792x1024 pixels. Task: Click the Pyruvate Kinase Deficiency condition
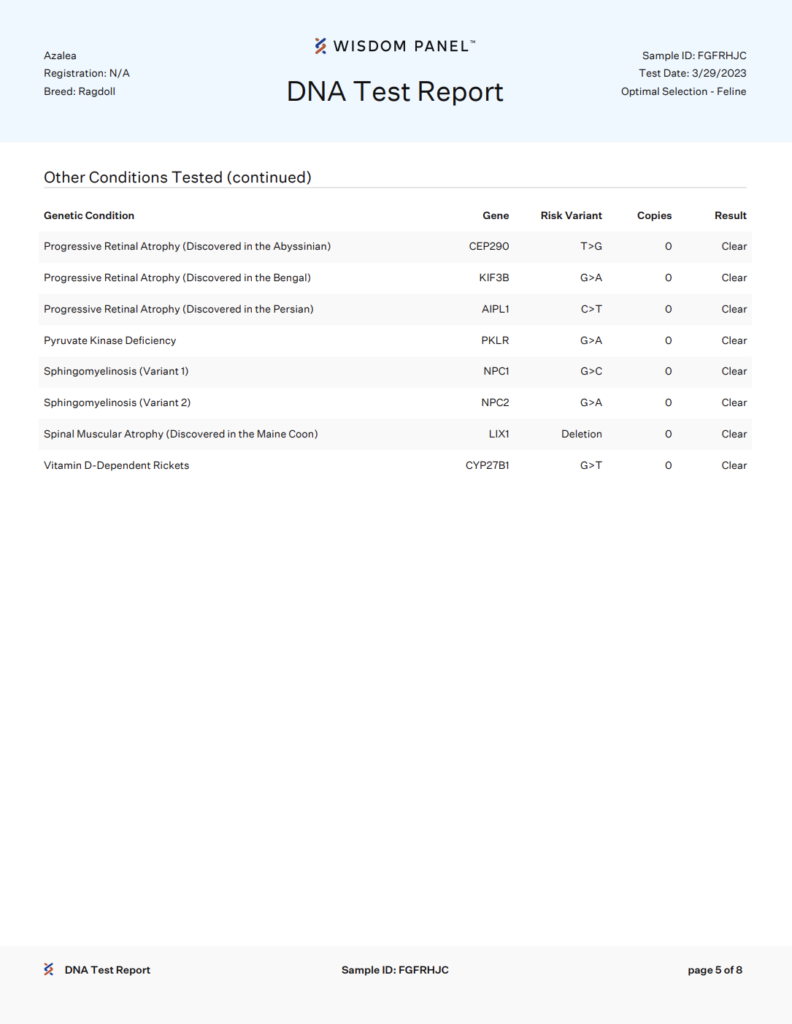click(x=110, y=340)
